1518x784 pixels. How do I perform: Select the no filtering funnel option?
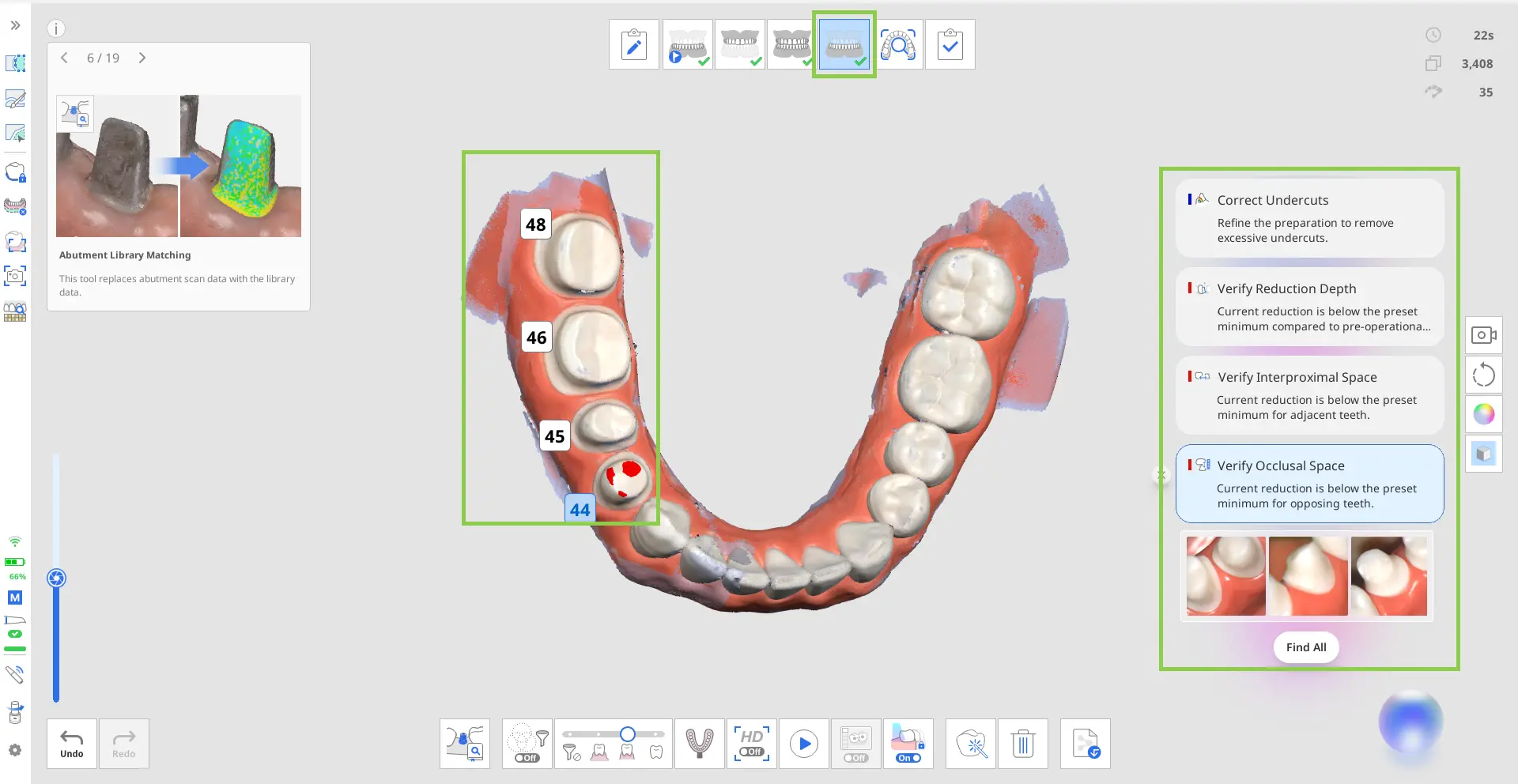pos(572,753)
